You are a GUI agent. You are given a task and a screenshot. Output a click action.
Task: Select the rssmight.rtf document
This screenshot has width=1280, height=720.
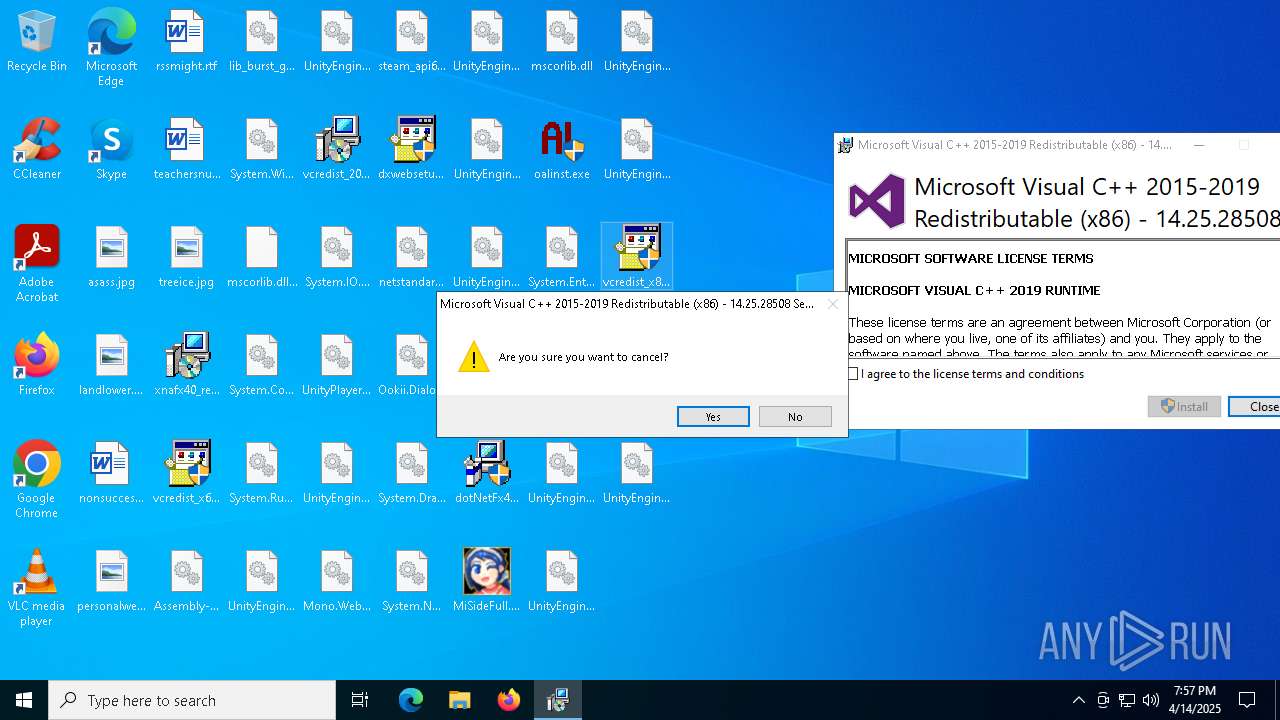point(186,42)
